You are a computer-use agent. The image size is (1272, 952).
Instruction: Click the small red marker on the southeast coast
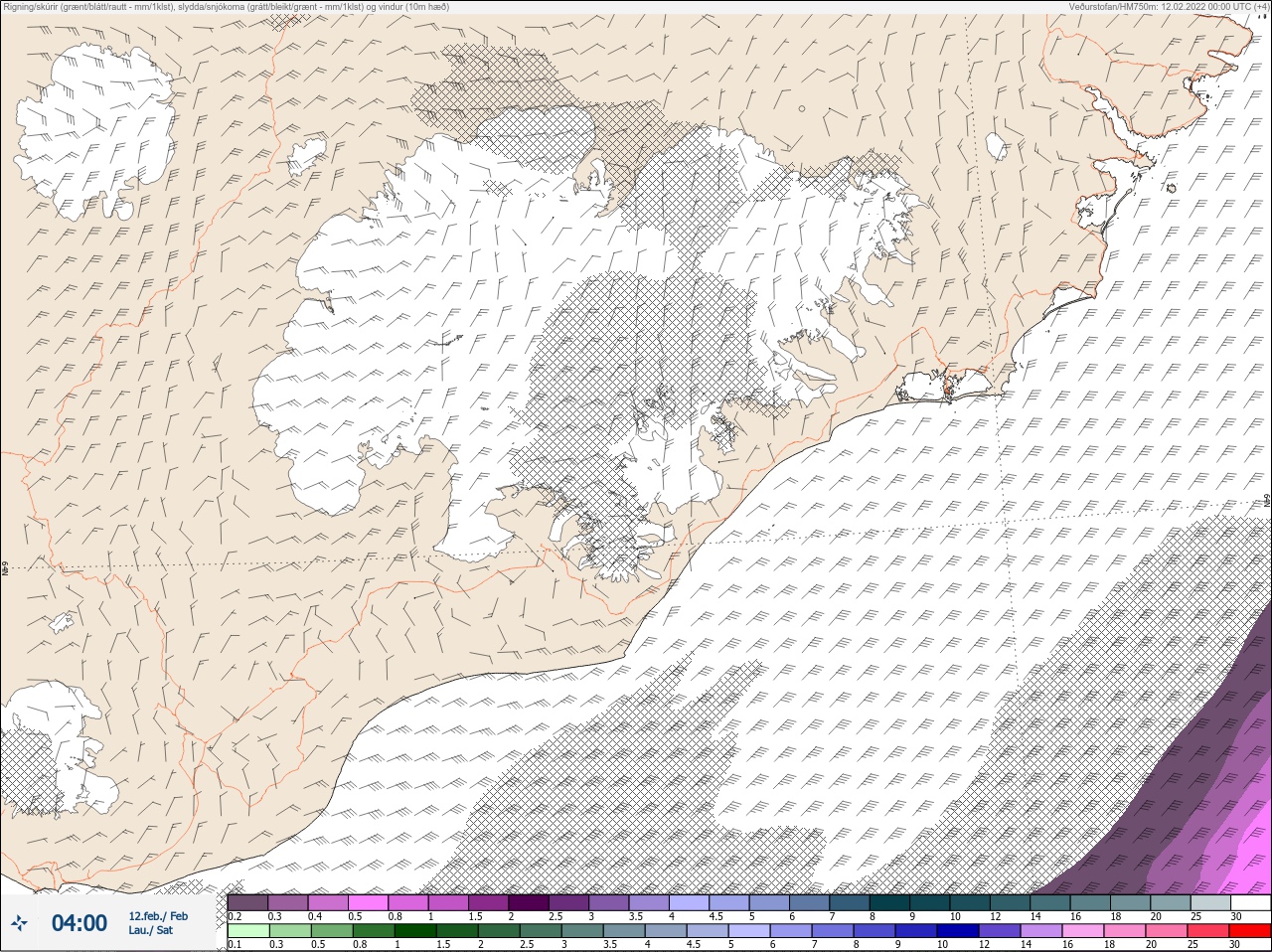click(x=947, y=392)
